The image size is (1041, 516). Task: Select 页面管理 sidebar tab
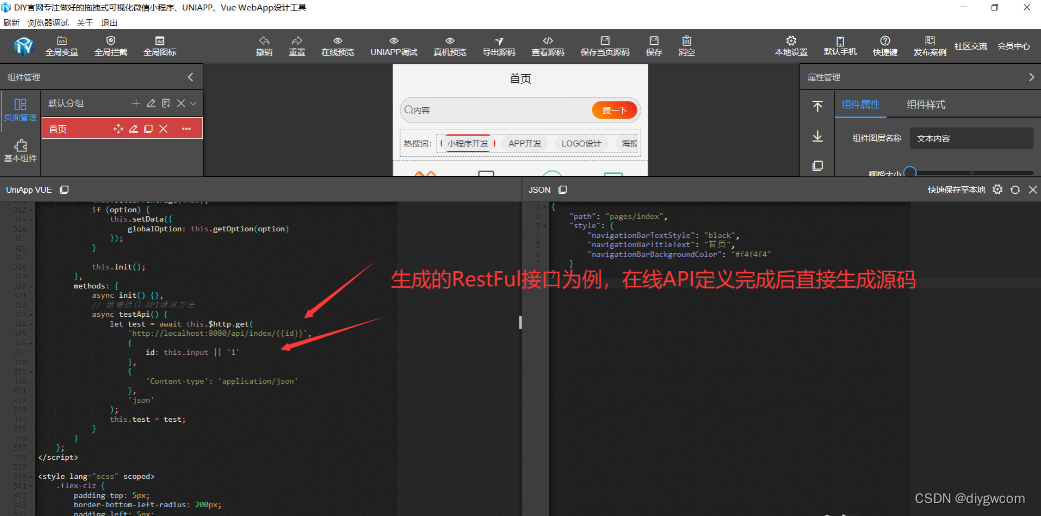(x=21, y=110)
